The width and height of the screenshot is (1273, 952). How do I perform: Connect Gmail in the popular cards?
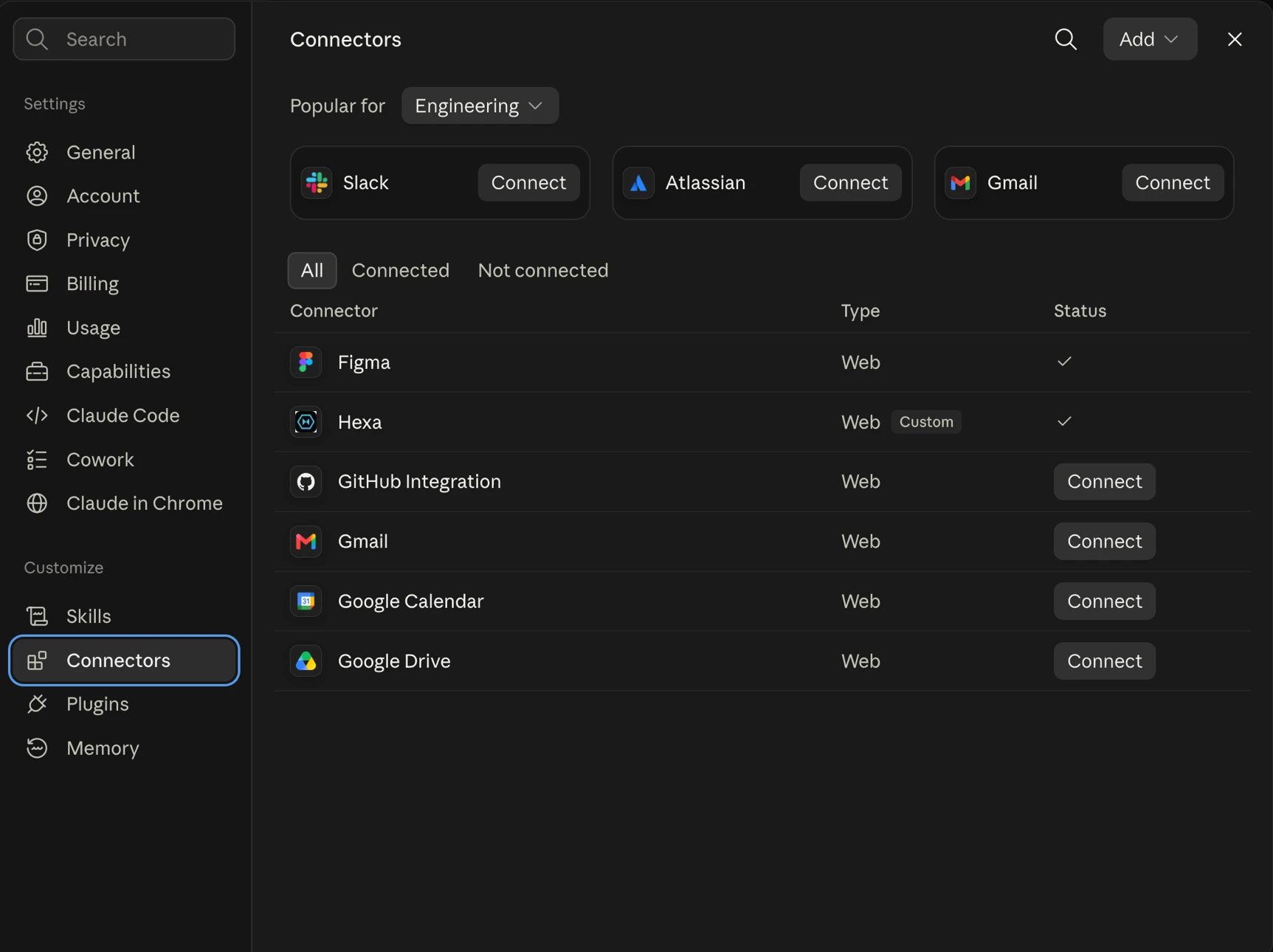point(1173,182)
